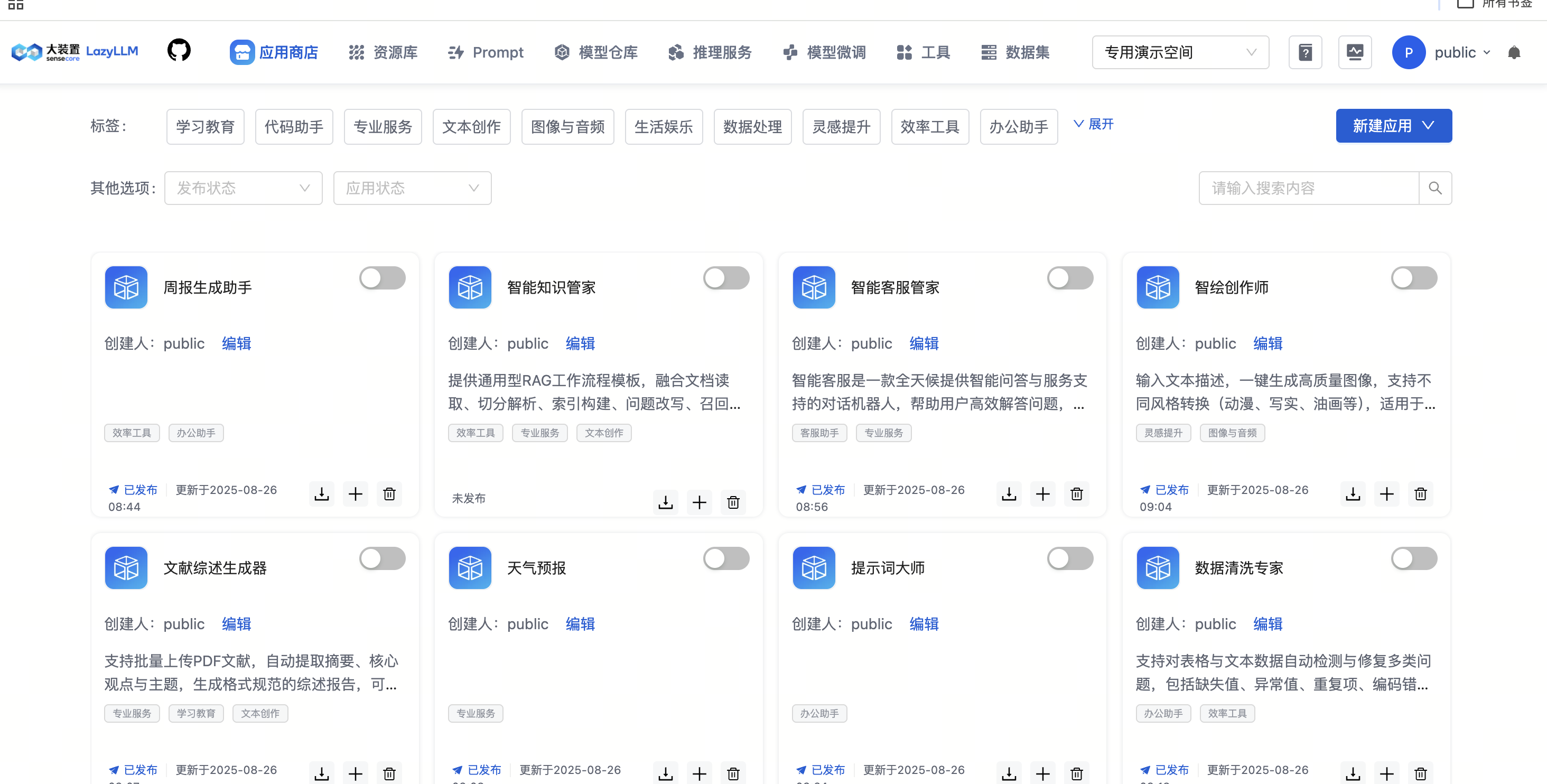The height and width of the screenshot is (784, 1547).
Task: Click the help document icon
Action: pos(1304,52)
